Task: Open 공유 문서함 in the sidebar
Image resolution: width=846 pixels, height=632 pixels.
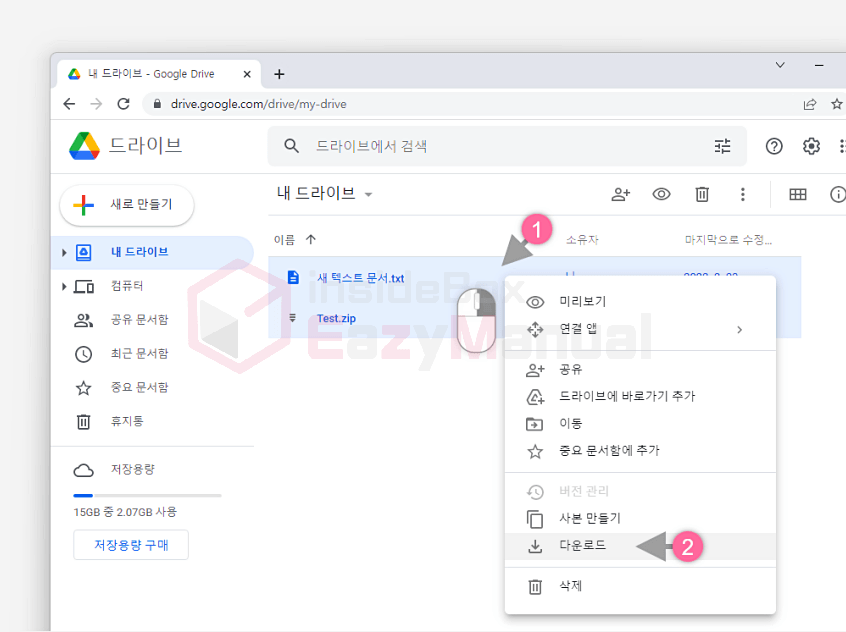Action: coord(139,320)
